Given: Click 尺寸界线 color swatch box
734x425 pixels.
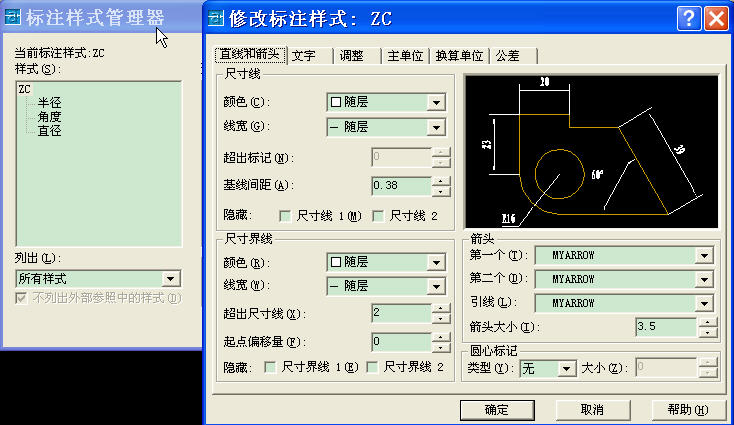Looking at the screenshot, I should click(336, 262).
